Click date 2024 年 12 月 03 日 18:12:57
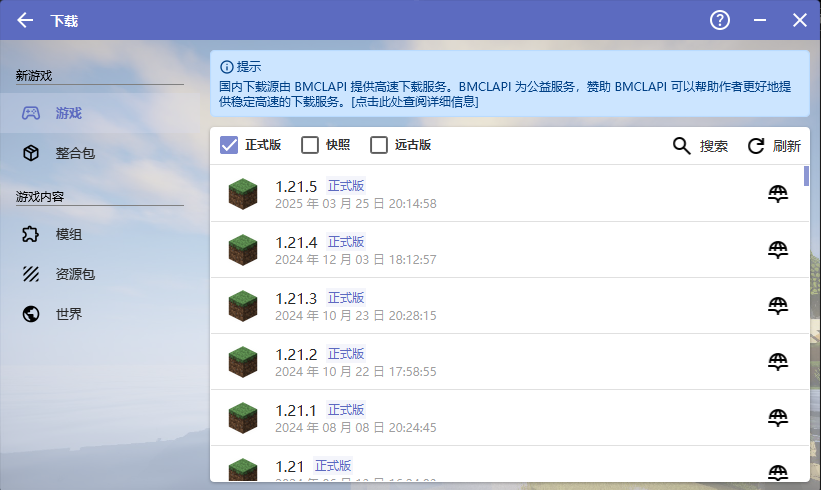 pyautogui.click(x=356, y=260)
